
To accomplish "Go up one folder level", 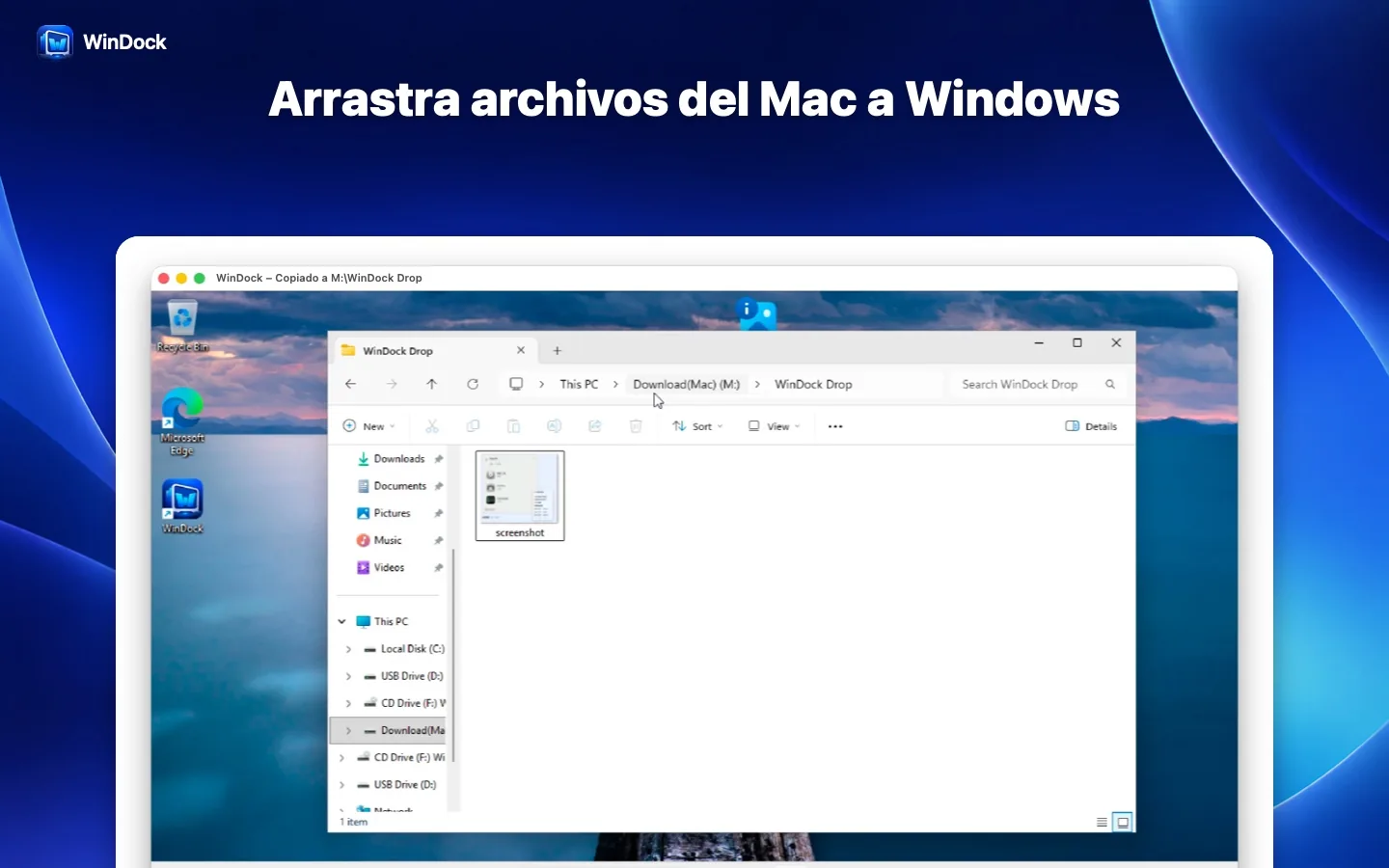I will coord(432,384).
